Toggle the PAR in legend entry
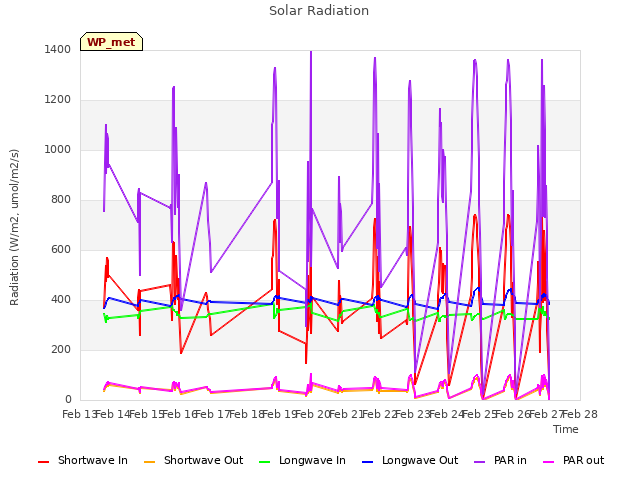This screenshot has height=480, width=640. [x=500, y=460]
